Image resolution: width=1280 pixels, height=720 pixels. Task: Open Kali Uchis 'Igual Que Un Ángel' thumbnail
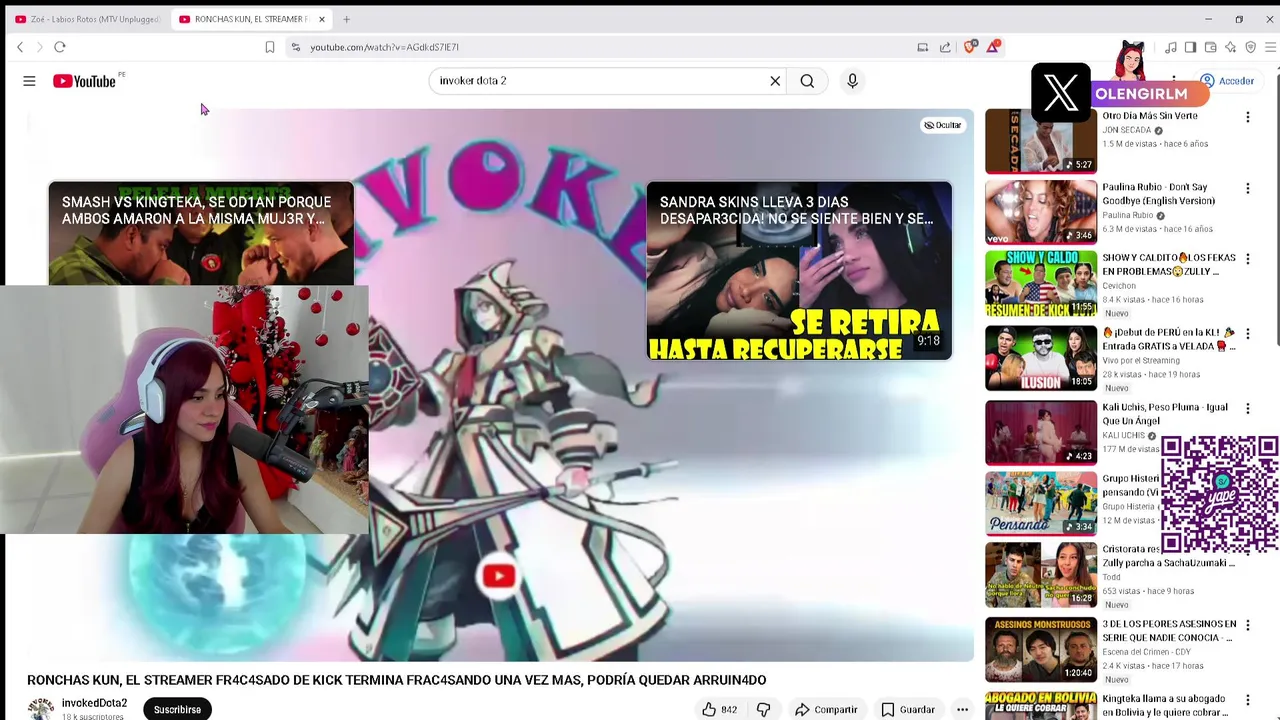point(1041,433)
